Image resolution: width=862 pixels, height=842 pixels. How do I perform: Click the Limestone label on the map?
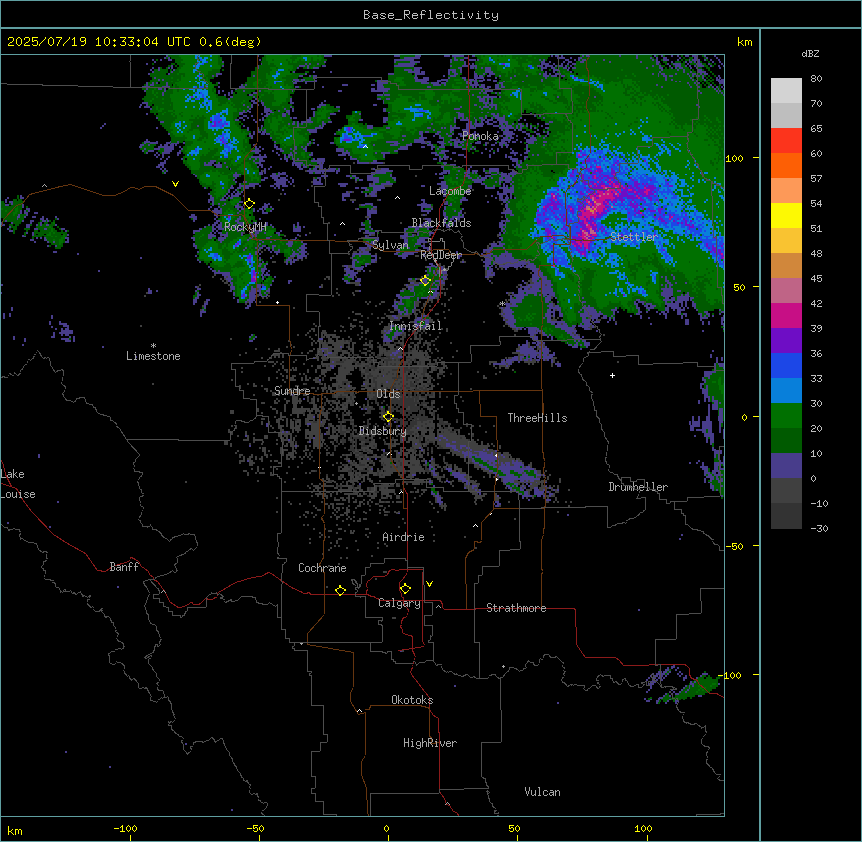[x=153, y=356]
